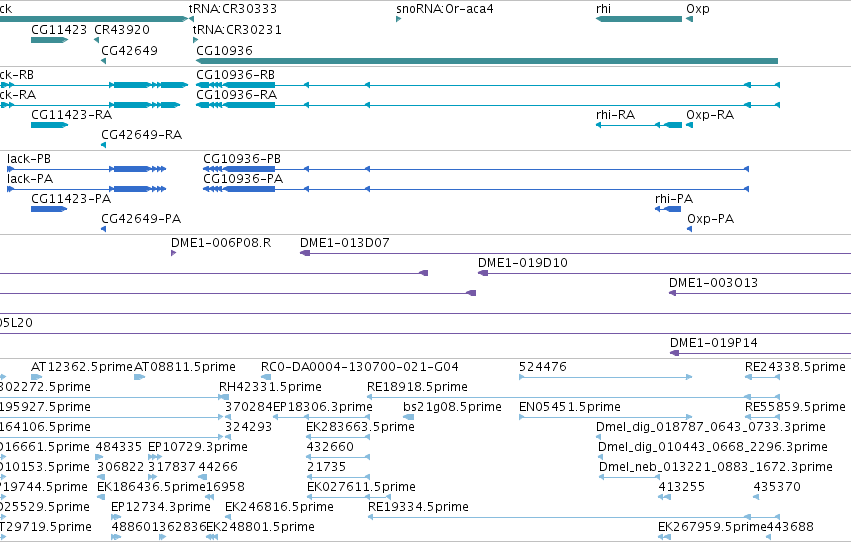The image size is (851, 542).
Task: Click the CG11423 gene label
Action: coord(59,29)
